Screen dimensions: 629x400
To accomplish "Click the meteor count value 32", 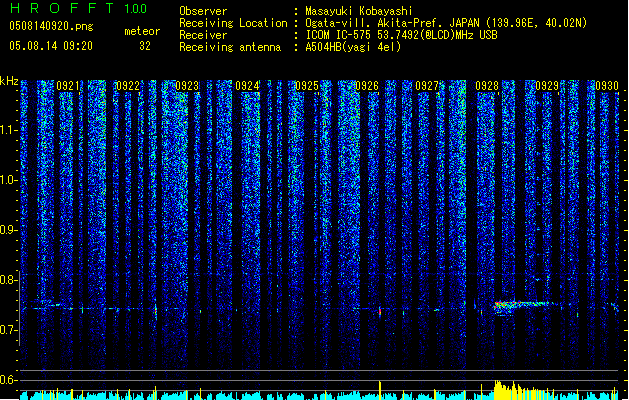I will [145, 46].
